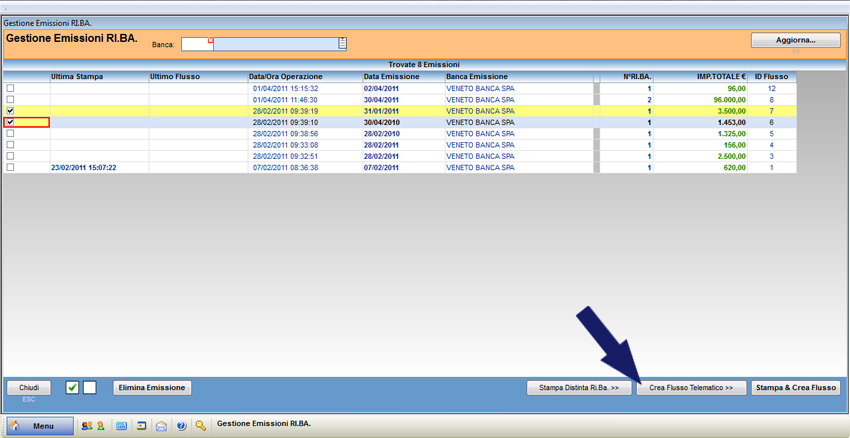The width and height of the screenshot is (850, 438).
Task: Click the green checkmark select-all icon
Action: pos(72,388)
